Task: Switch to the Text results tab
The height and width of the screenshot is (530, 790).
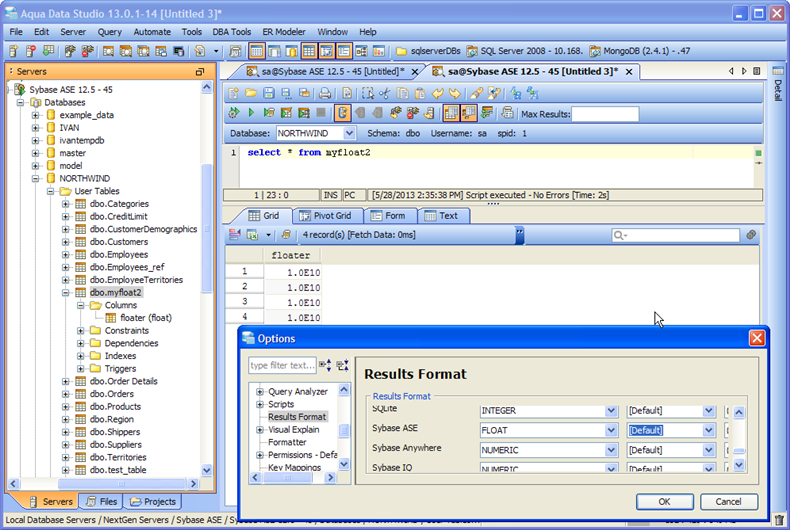Action: (442, 216)
